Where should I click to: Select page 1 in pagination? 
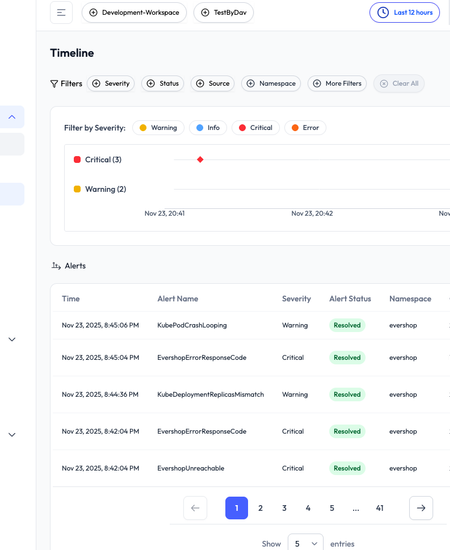tap(236, 508)
